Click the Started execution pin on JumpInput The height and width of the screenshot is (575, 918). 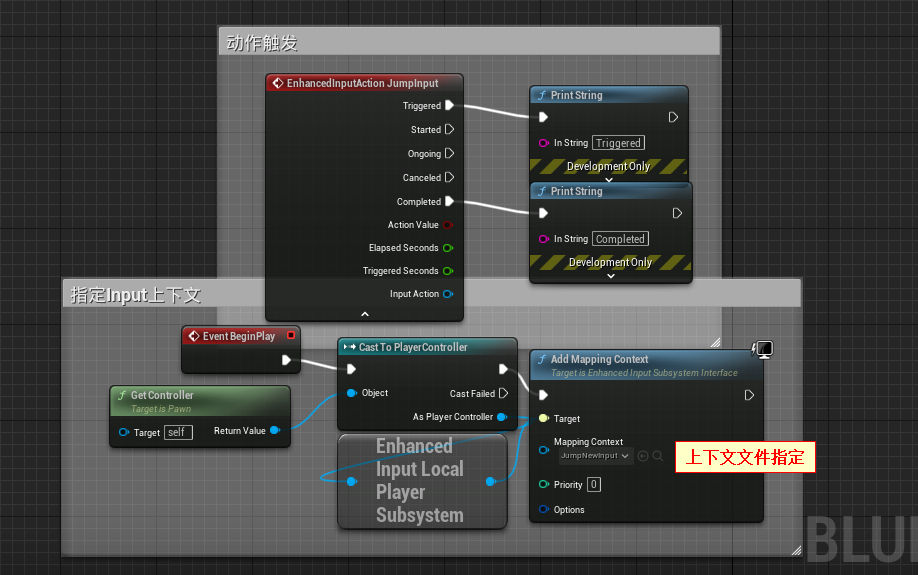(x=449, y=129)
